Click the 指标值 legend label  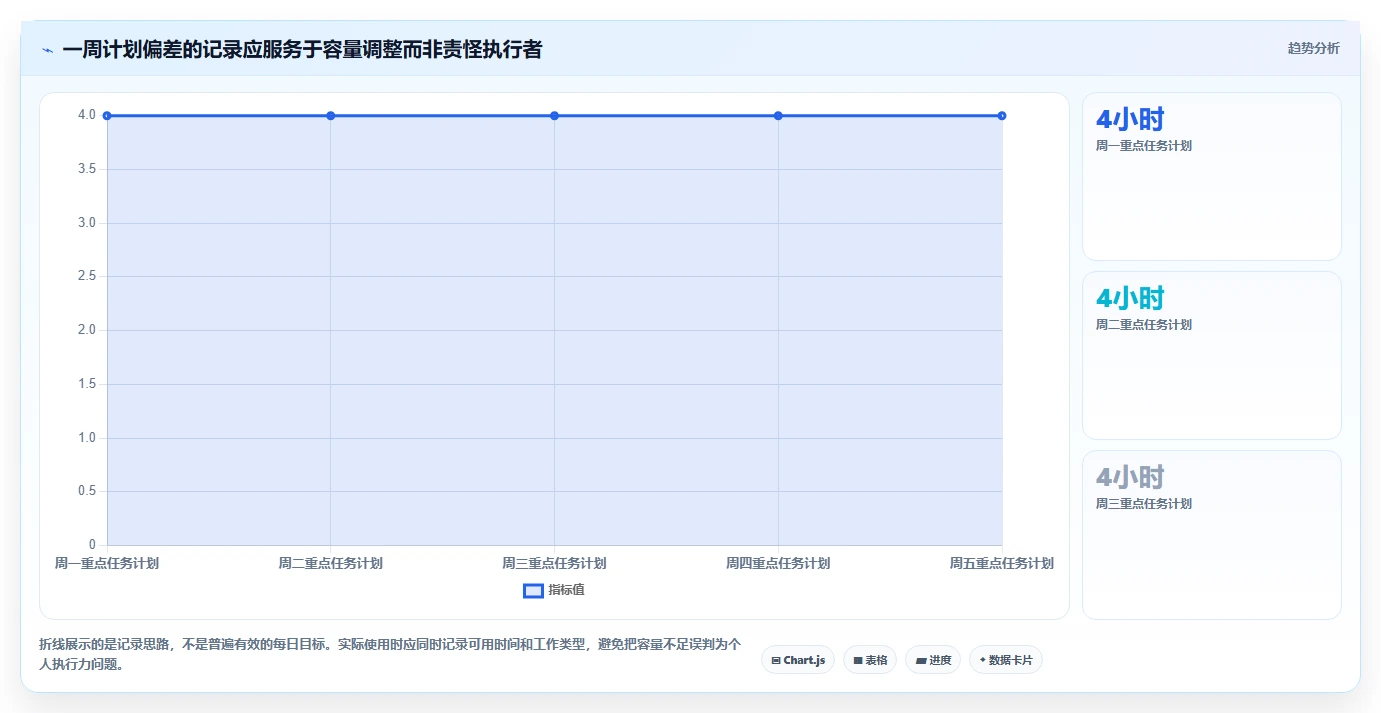coord(566,591)
